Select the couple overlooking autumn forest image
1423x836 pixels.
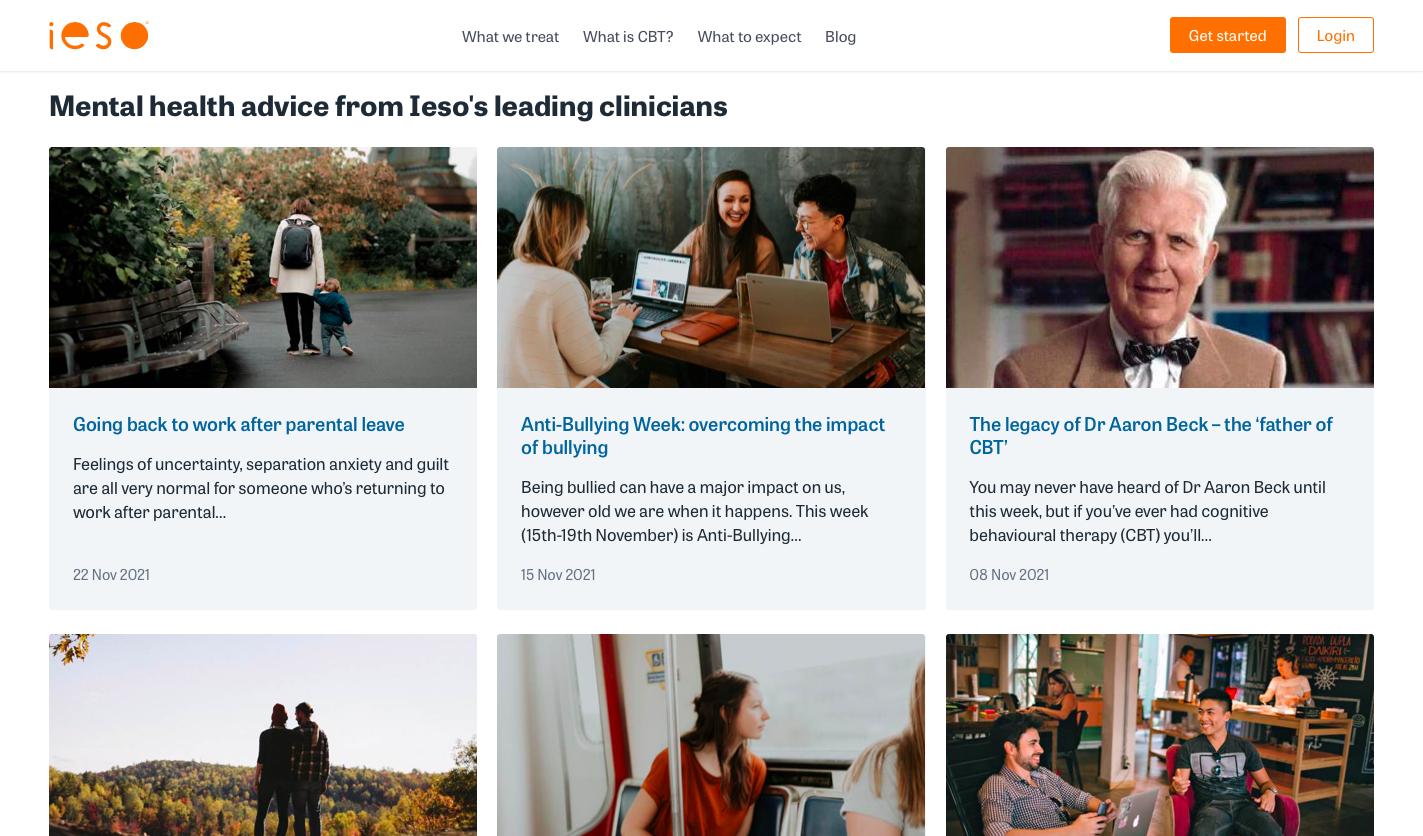click(x=263, y=735)
